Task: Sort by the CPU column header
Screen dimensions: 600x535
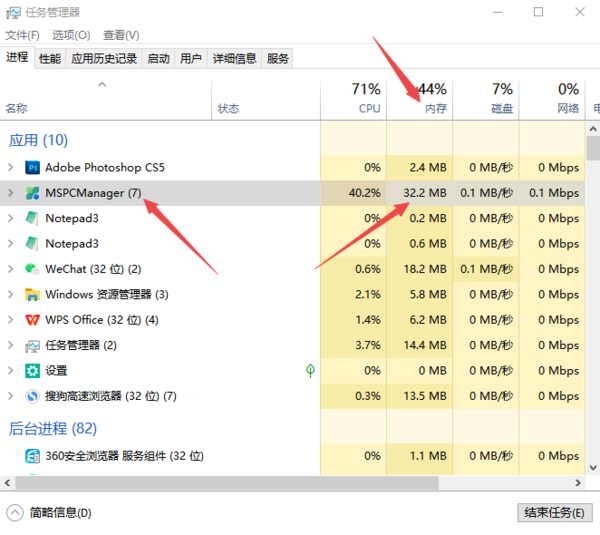Action: (x=354, y=100)
